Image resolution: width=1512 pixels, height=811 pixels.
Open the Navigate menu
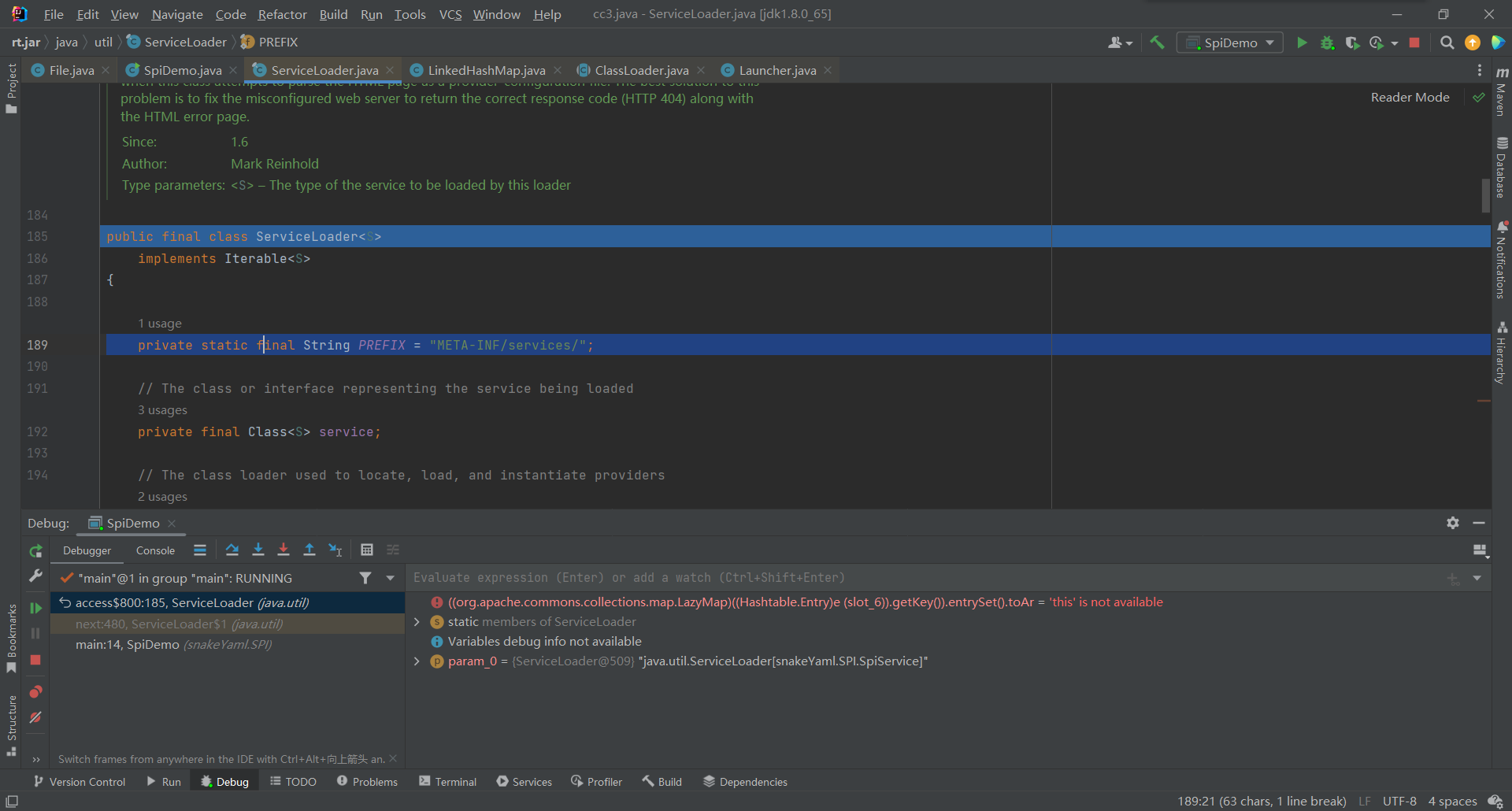tap(176, 14)
